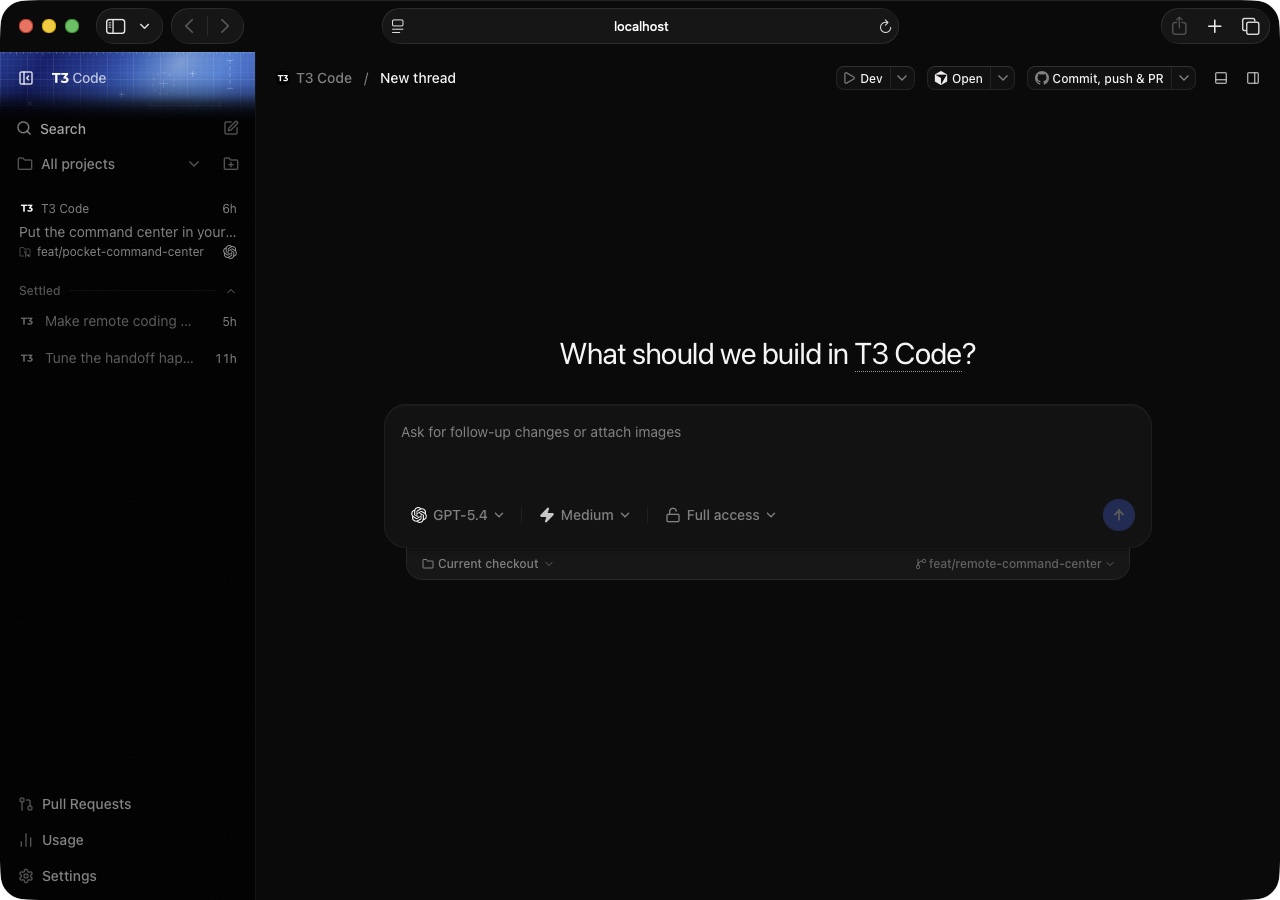
Task: Click the Usage bar chart icon
Action: click(x=26, y=840)
